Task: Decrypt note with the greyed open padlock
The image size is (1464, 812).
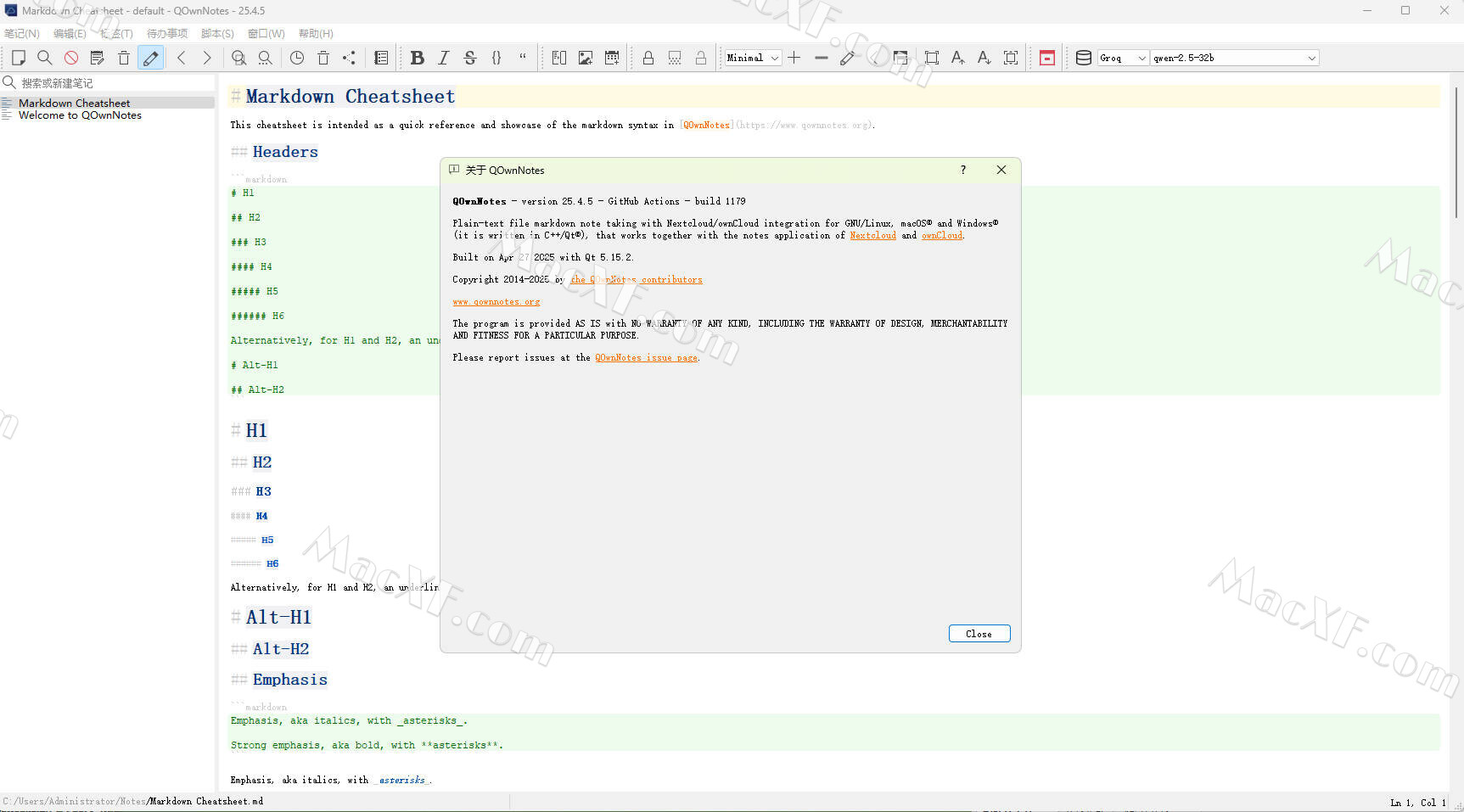Action: 701,58
